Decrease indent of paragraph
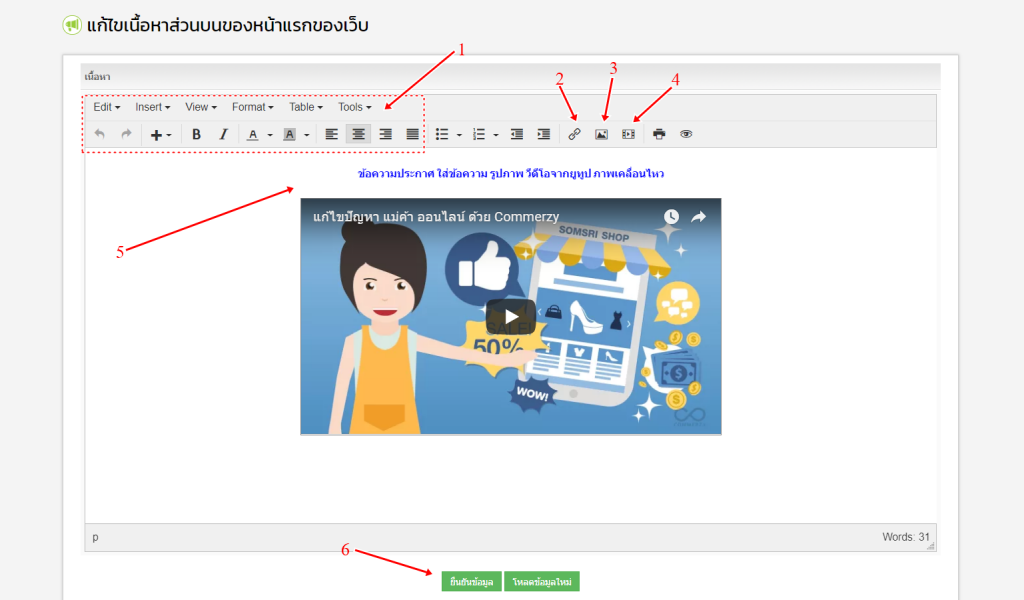Viewport: 1024px width, 600px height. pyautogui.click(x=517, y=134)
